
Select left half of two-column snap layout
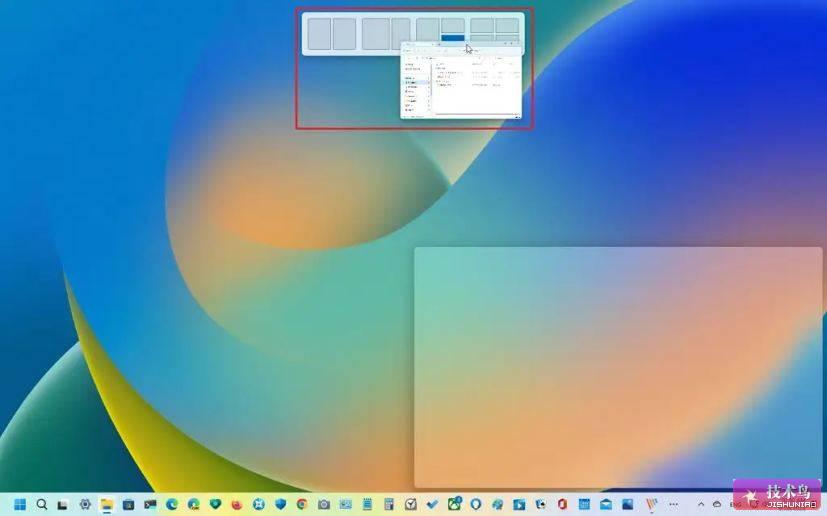tap(320, 34)
